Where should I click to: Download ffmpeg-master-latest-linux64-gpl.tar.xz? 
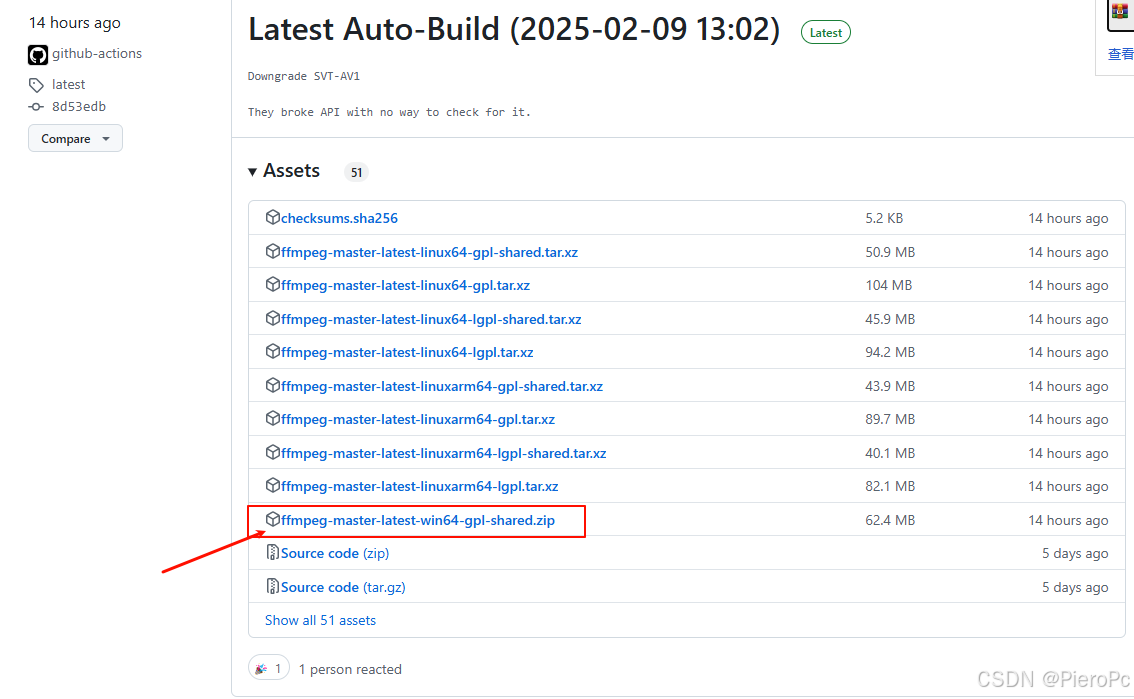pos(405,285)
